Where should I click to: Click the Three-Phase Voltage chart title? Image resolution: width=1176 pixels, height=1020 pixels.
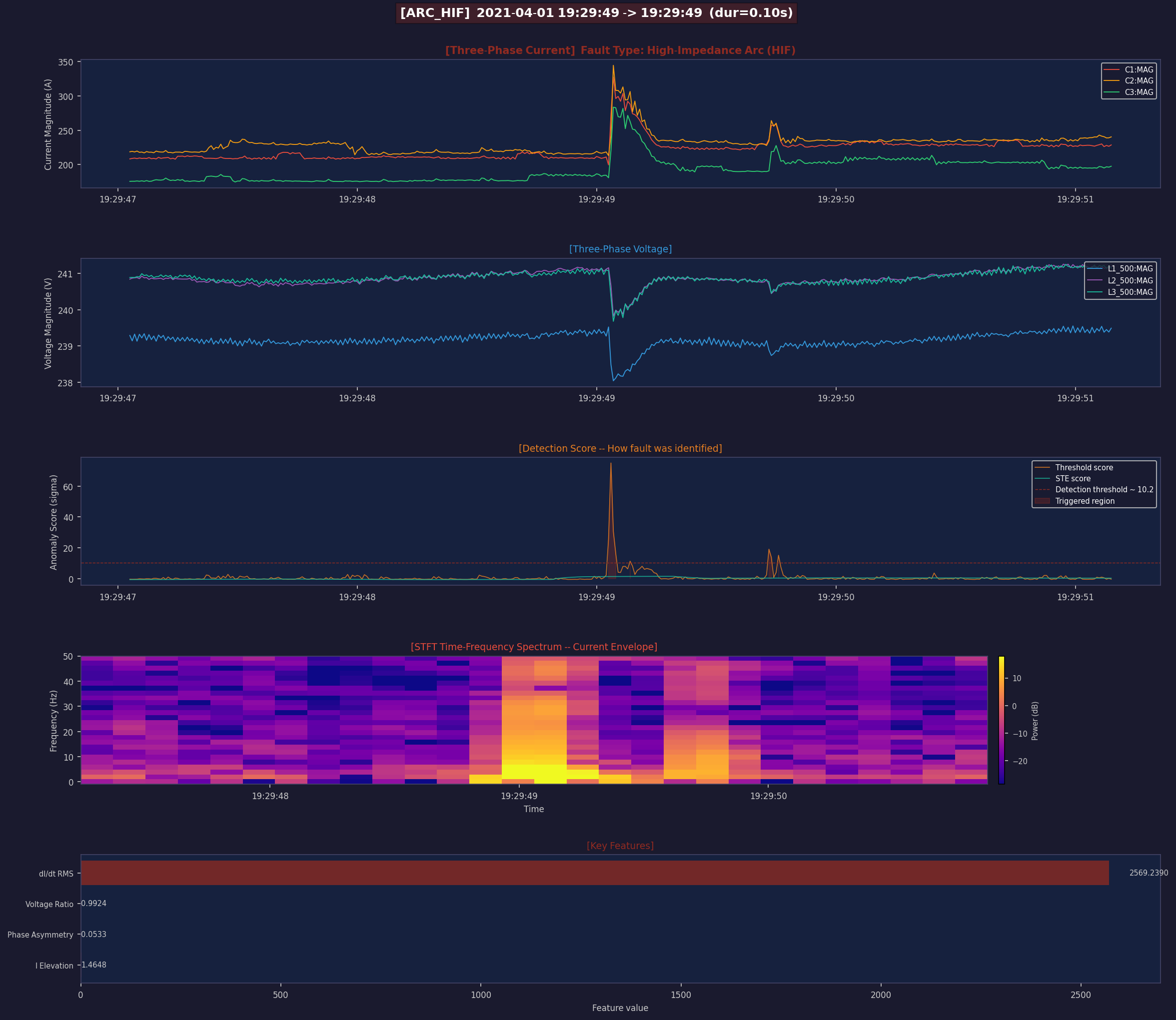620,249
